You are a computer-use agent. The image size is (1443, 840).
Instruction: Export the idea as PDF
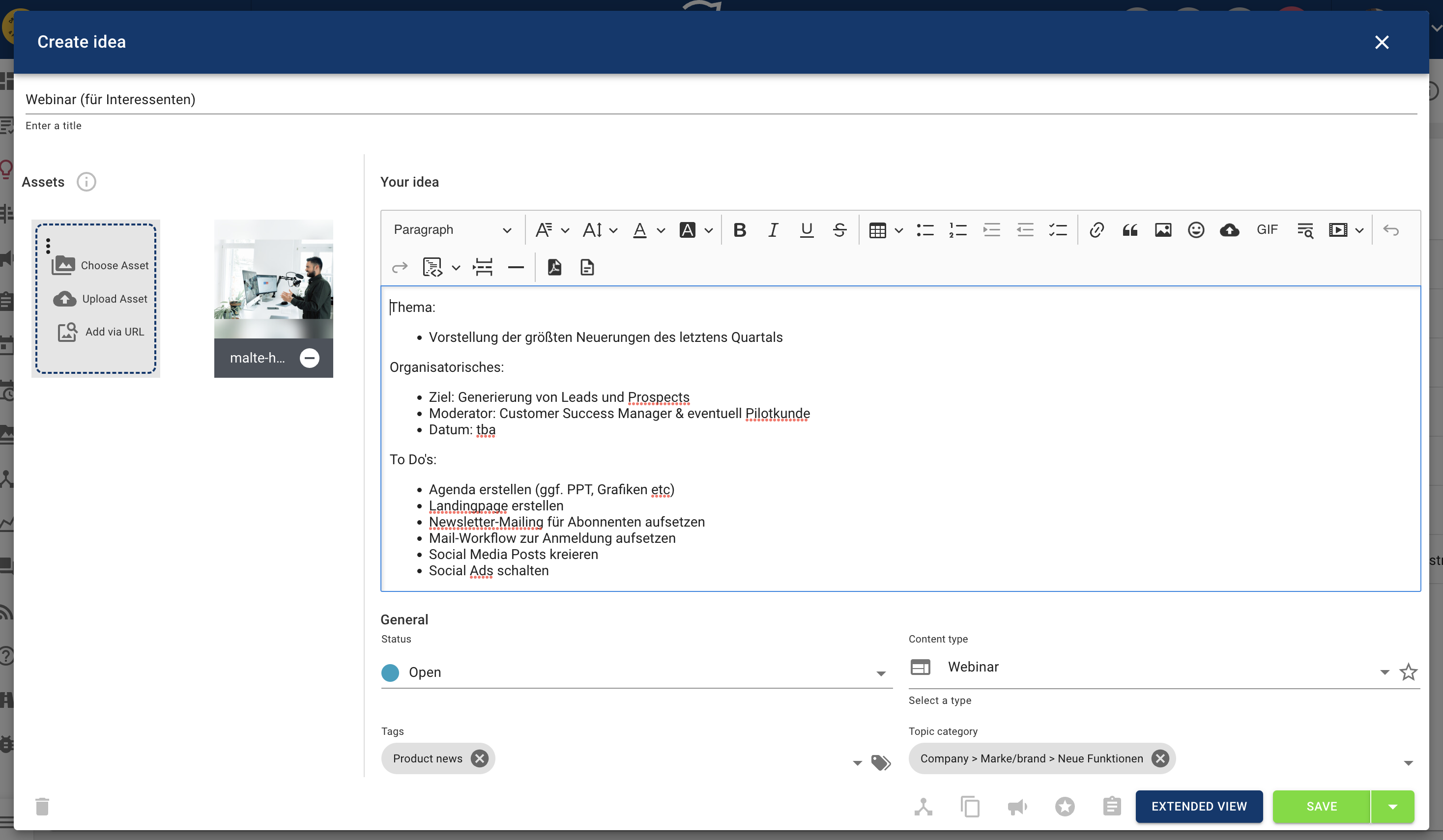coord(554,267)
